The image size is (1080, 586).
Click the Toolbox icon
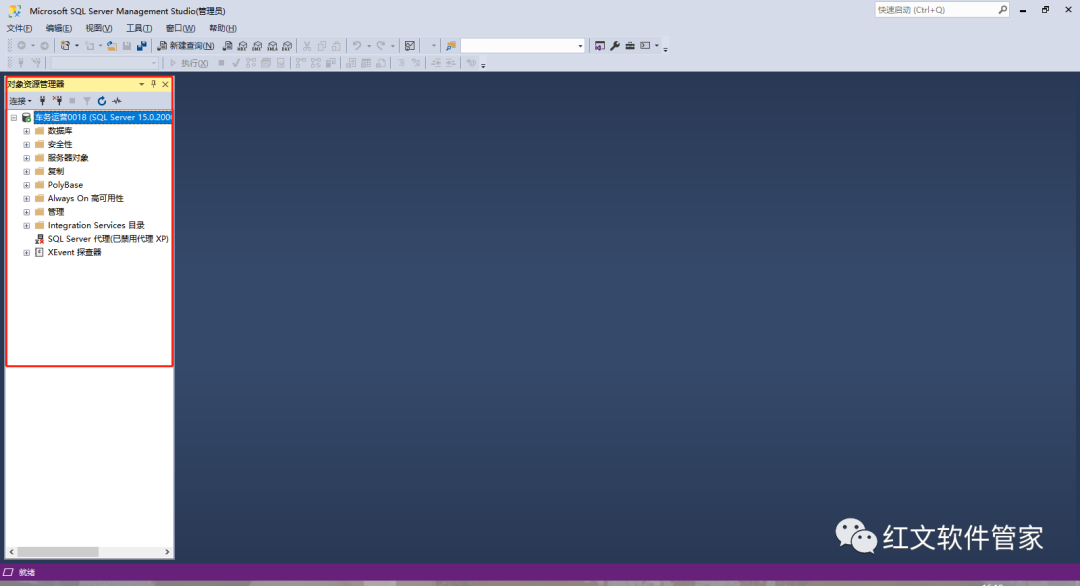pos(630,45)
